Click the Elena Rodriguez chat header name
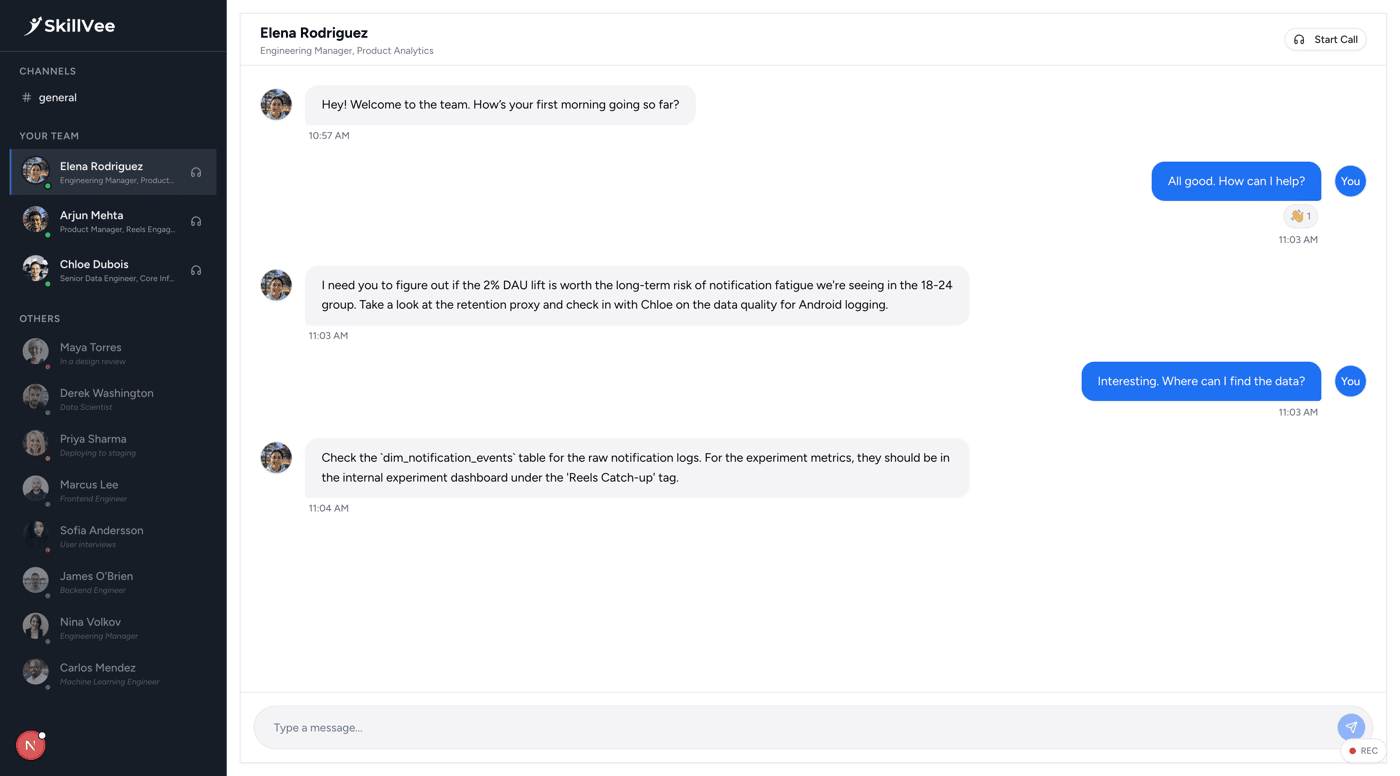 314,33
